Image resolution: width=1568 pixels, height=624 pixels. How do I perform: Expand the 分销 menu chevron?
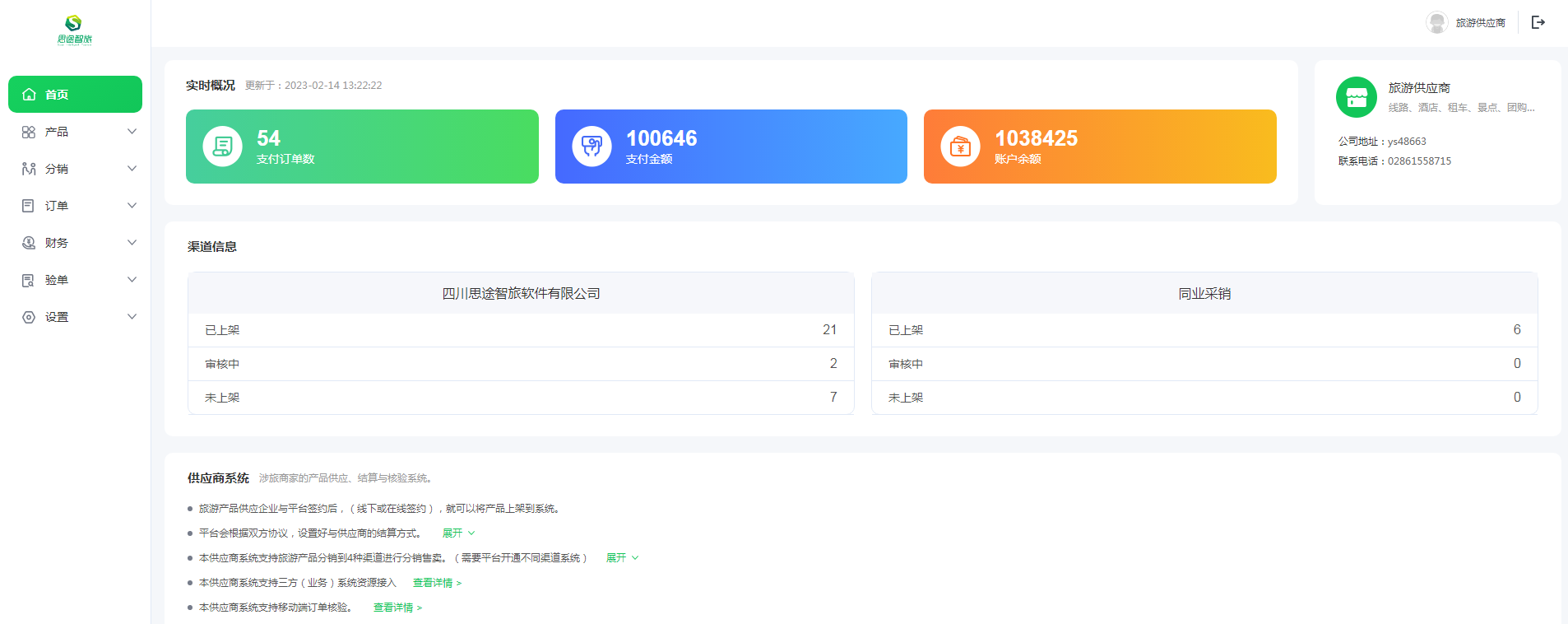pyautogui.click(x=132, y=169)
